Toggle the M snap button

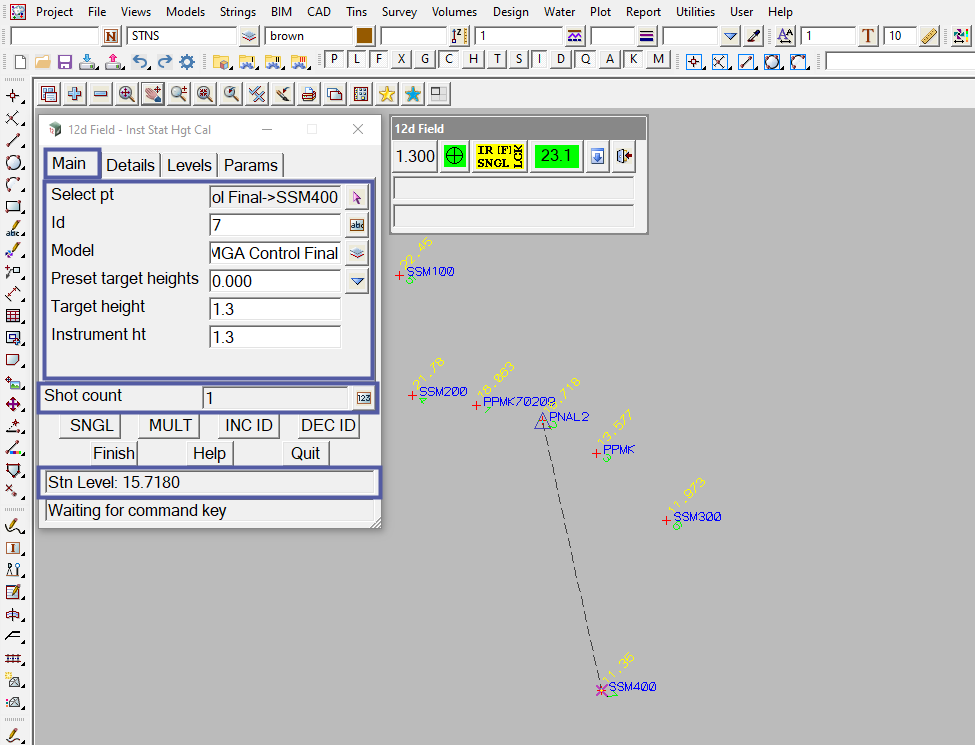click(x=657, y=60)
